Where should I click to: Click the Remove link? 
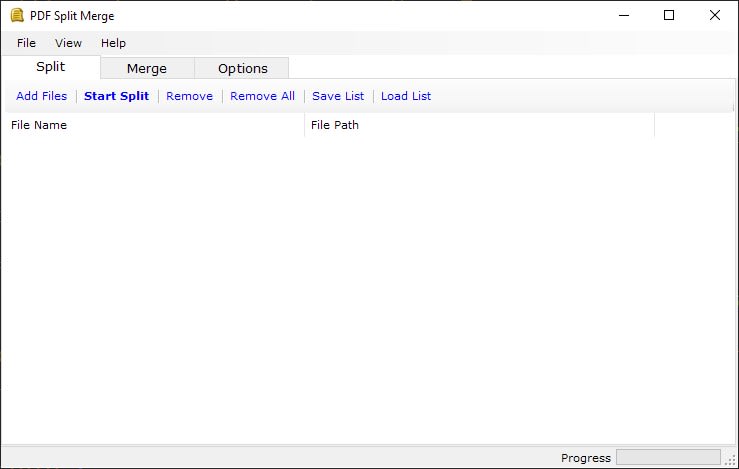pos(189,96)
